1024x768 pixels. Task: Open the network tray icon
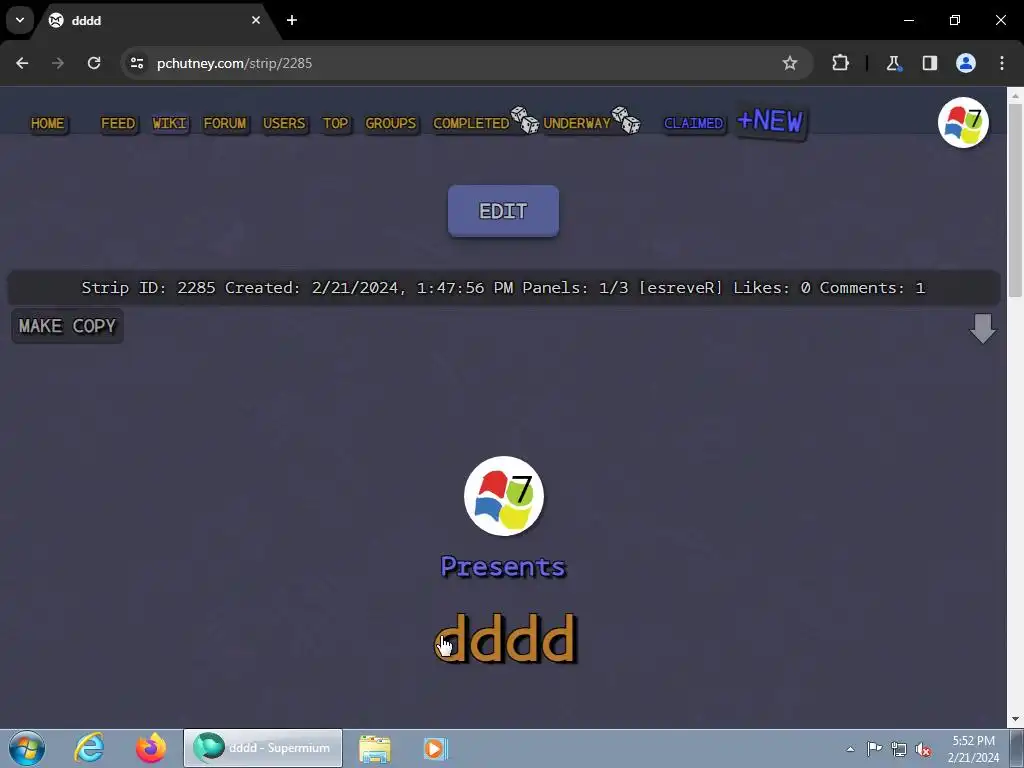coord(899,749)
